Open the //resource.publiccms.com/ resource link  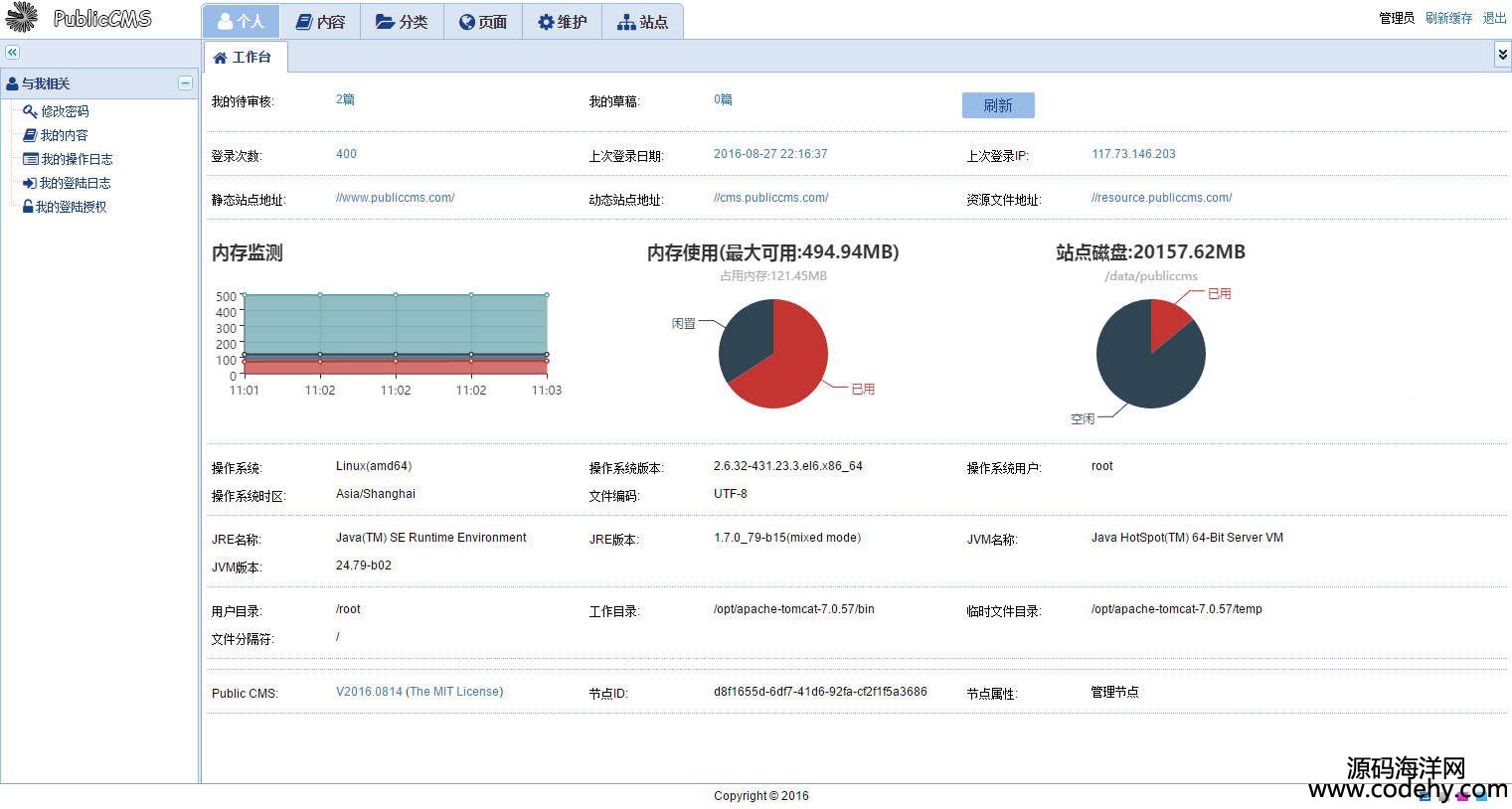(1162, 198)
